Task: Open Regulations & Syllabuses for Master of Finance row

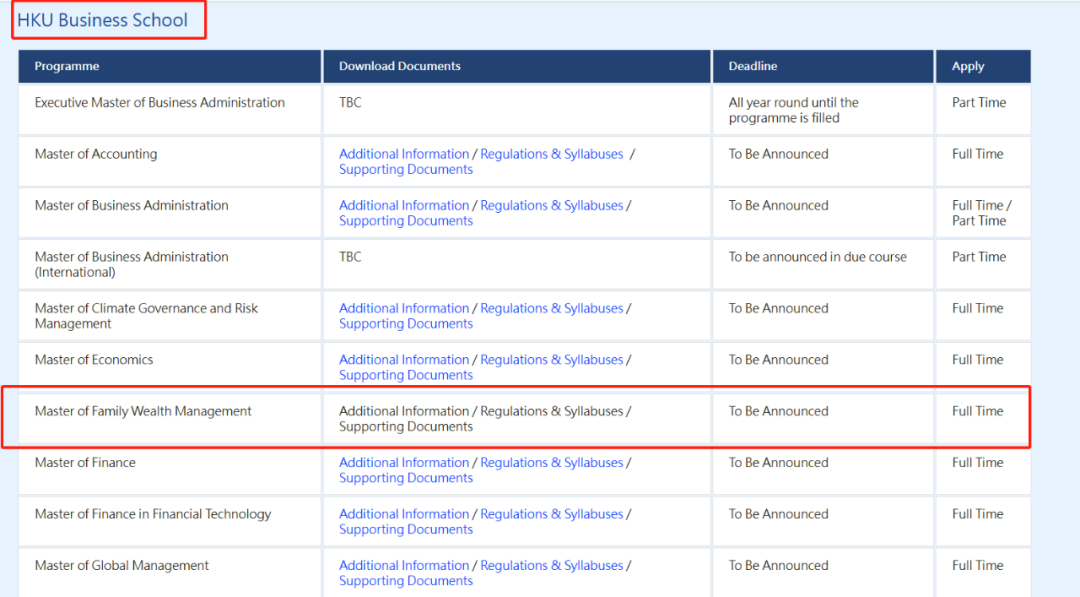Action: click(551, 462)
